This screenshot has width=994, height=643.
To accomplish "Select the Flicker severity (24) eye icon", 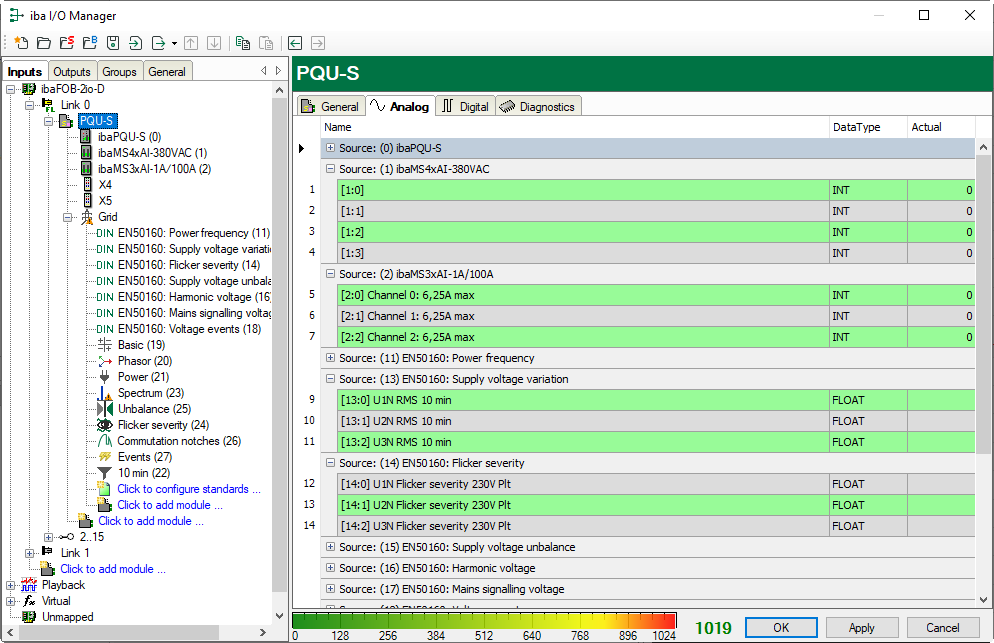I will [x=105, y=425].
